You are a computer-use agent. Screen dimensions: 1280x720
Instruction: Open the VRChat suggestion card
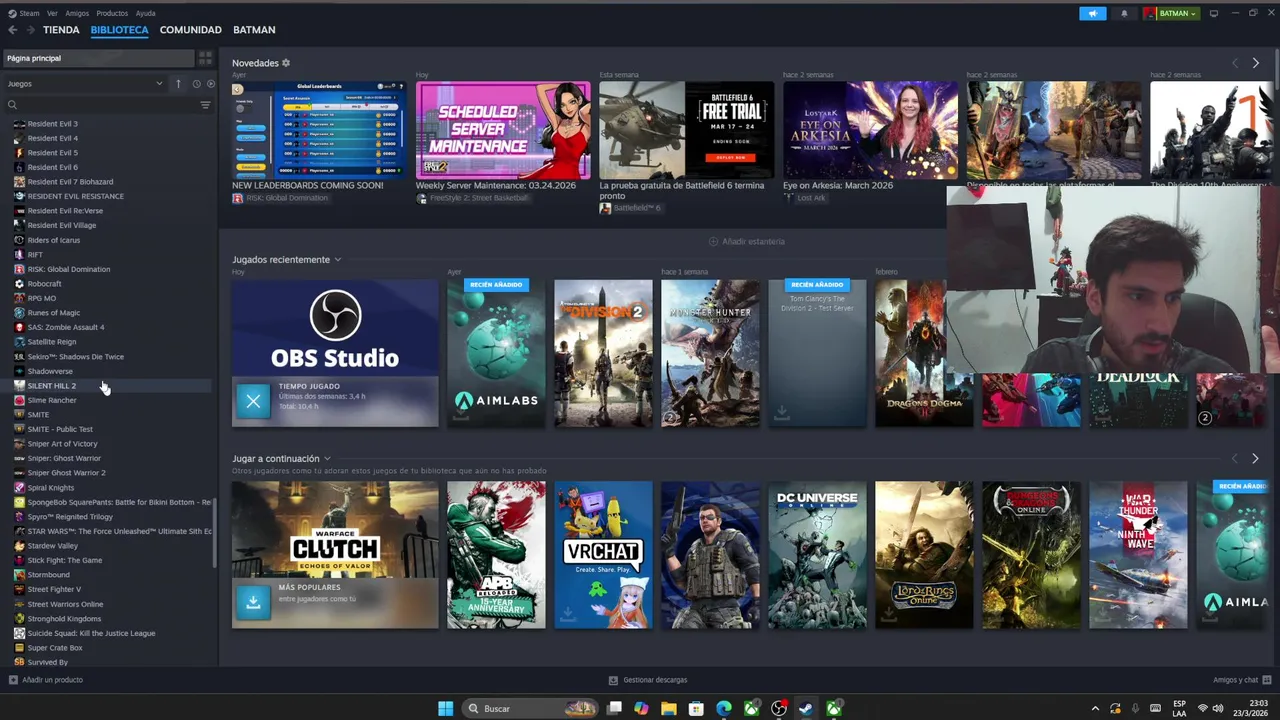[x=603, y=555]
